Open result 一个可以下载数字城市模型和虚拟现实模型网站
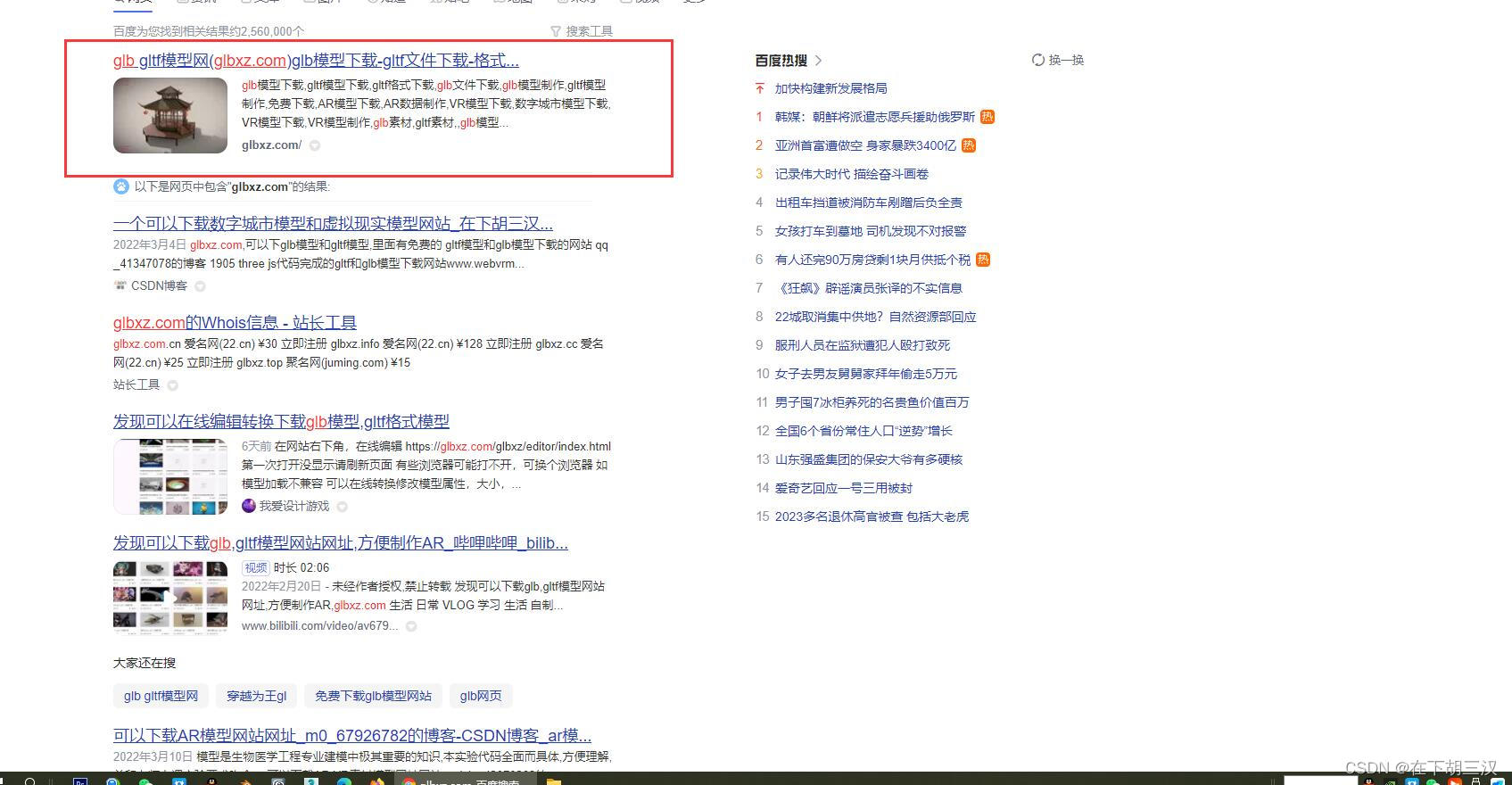This screenshot has height=785, width=1512. (x=333, y=223)
